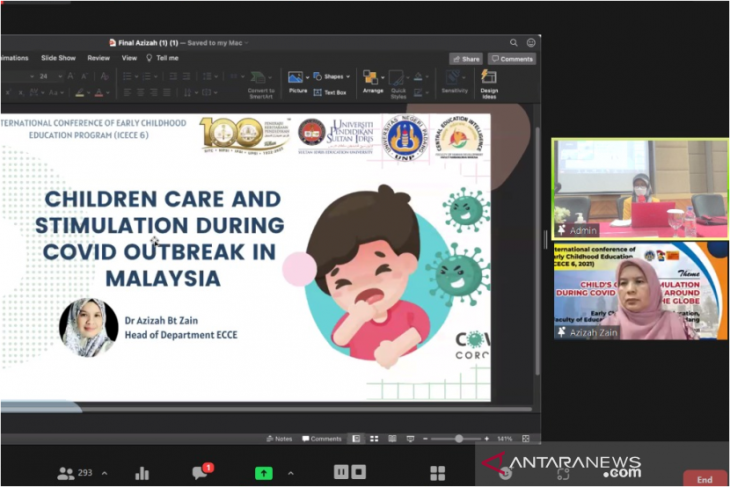Search in presentation using magnifier icon

(x=514, y=43)
